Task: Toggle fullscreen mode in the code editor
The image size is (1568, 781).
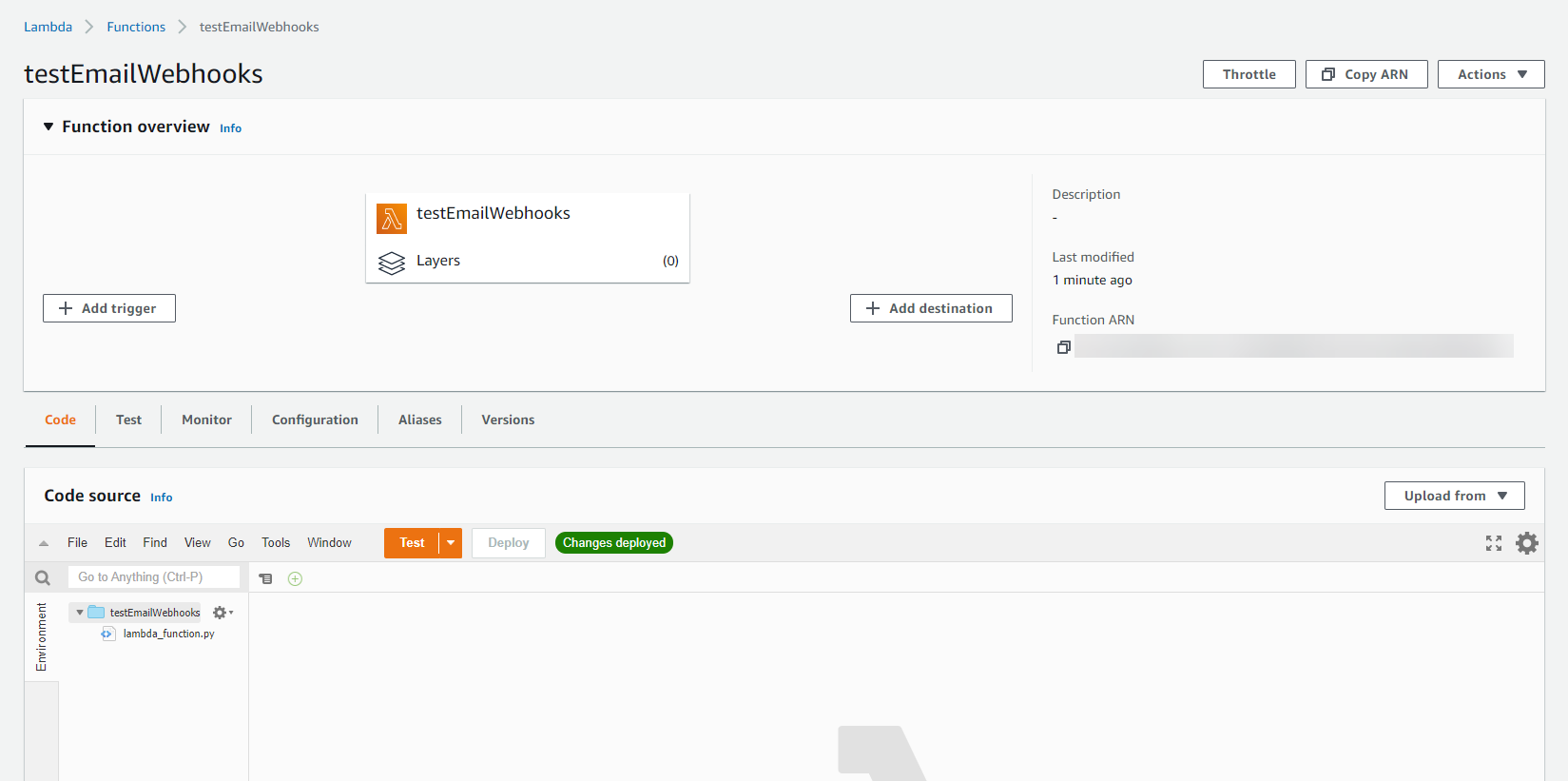Action: [1494, 543]
